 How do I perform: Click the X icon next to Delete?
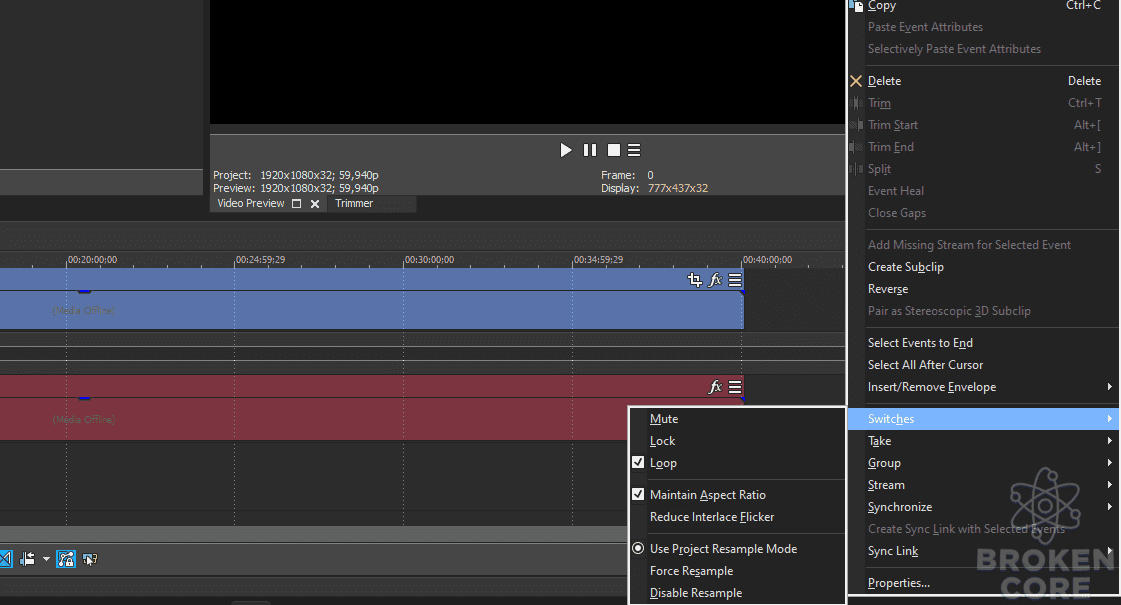(x=856, y=81)
